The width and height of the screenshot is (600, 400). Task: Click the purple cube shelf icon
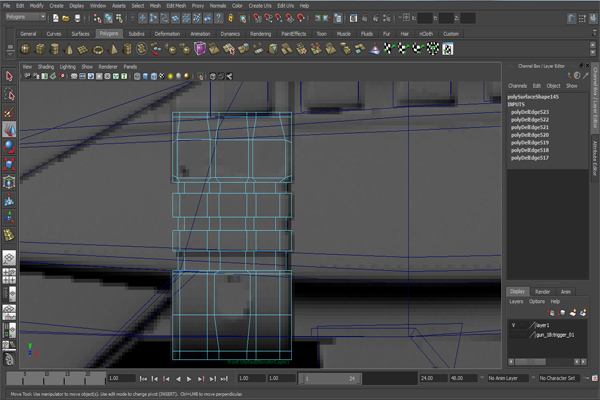pyautogui.click(x=199, y=49)
